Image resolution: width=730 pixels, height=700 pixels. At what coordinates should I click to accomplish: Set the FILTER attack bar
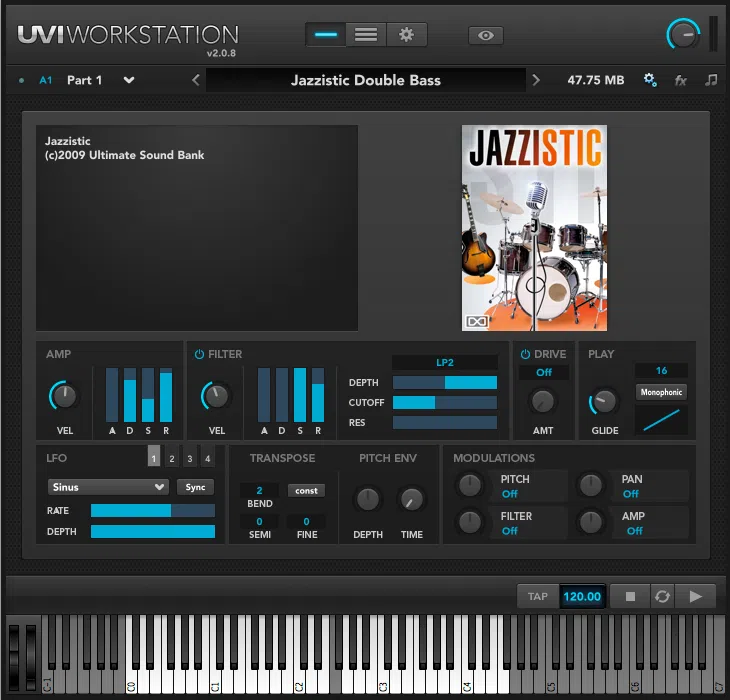[264, 395]
